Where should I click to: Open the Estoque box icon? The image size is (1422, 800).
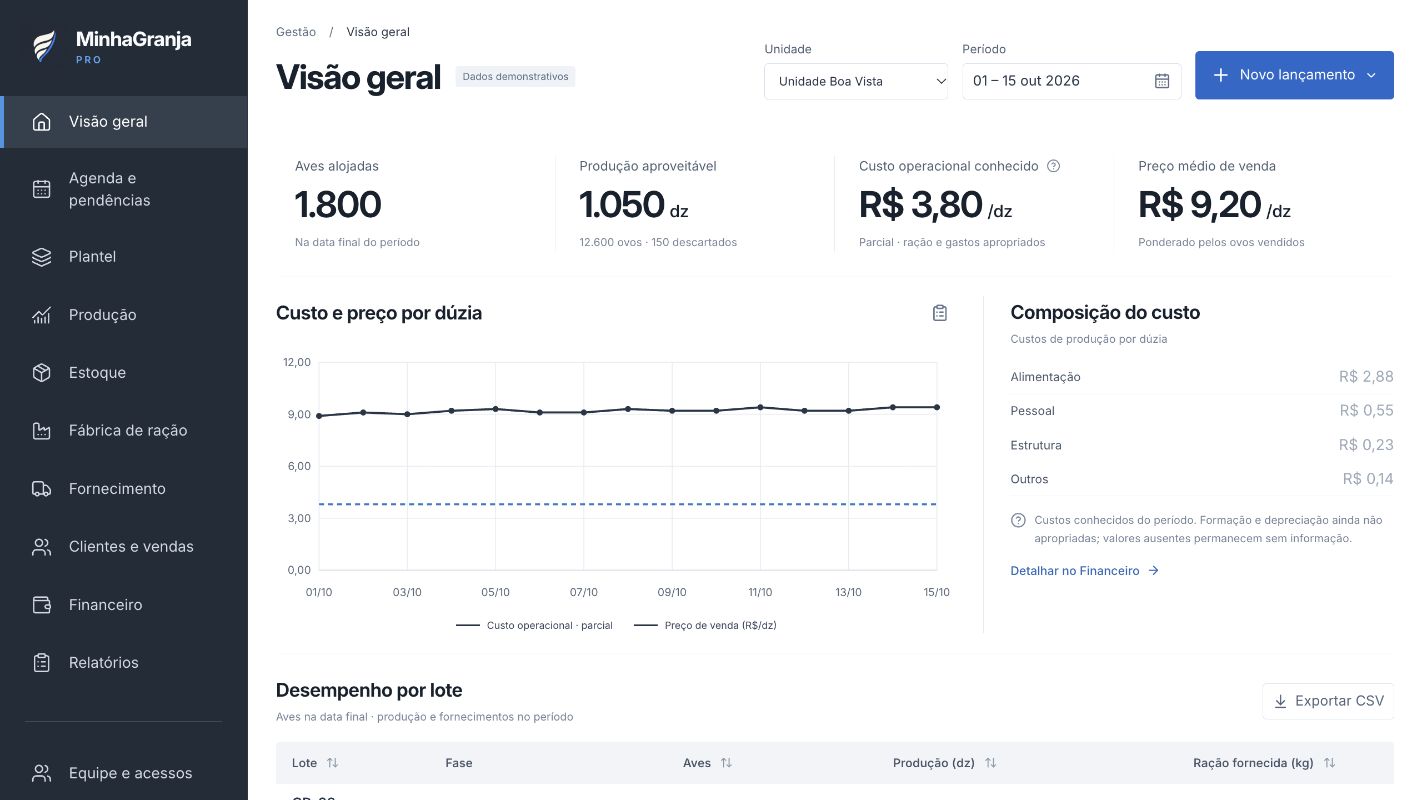[x=41, y=373]
